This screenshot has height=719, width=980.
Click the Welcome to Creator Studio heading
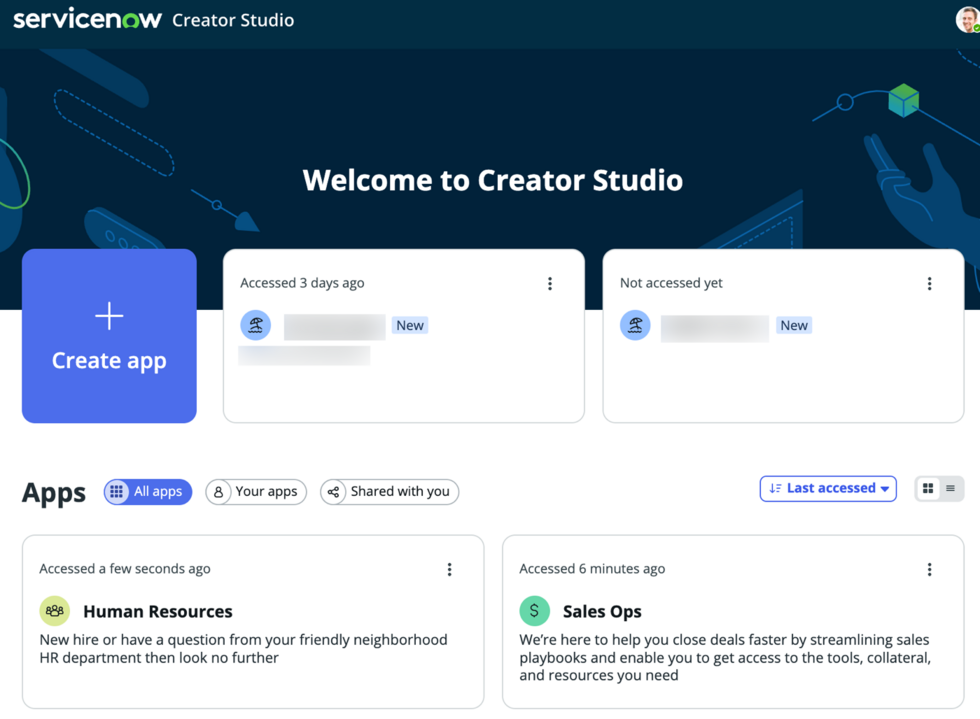[x=492, y=180]
